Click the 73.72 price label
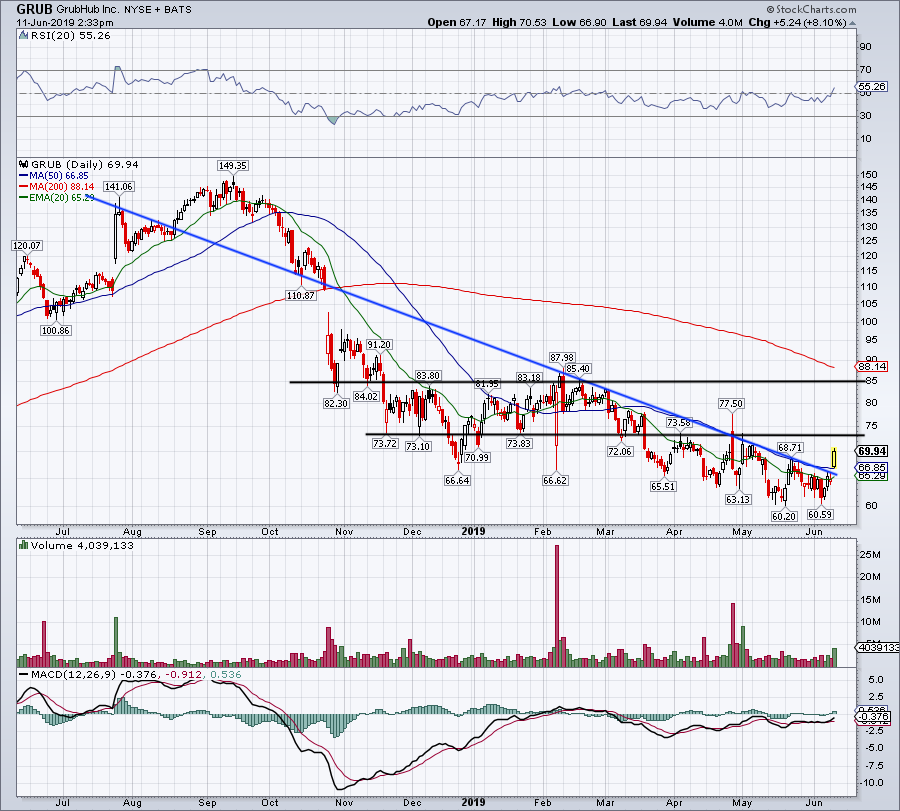Screen dimensions: 900x811 [385, 443]
